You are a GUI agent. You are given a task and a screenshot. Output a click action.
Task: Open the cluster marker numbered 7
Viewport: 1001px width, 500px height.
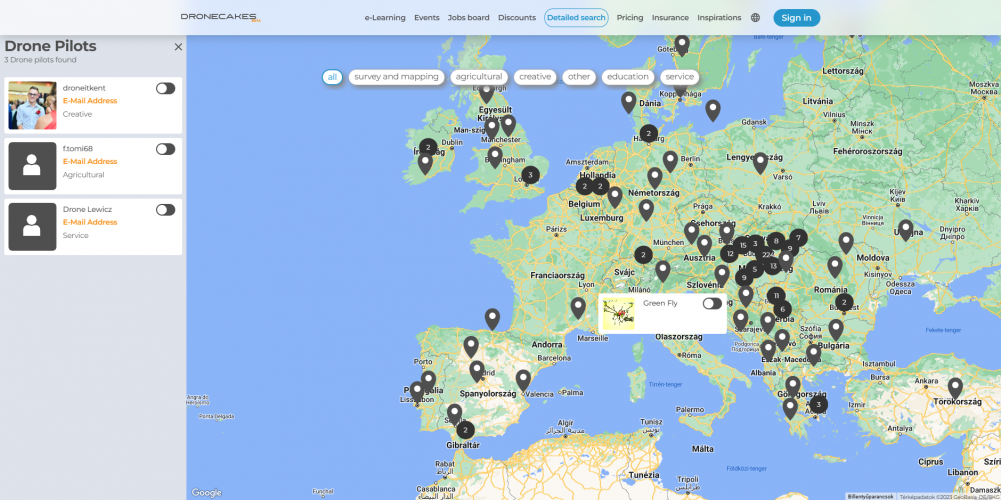click(x=798, y=238)
